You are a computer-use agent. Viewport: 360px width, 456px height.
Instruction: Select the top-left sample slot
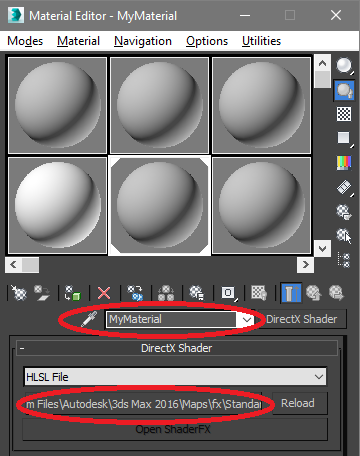pos(58,105)
